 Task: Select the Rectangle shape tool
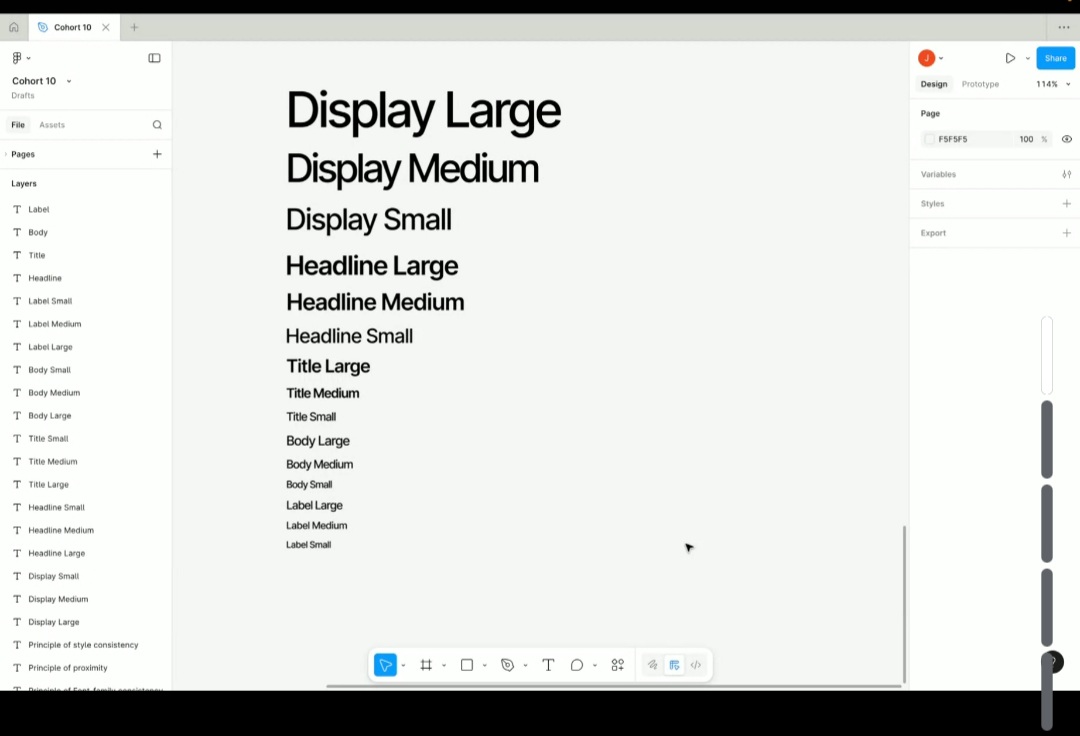pyautogui.click(x=467, y=665)
